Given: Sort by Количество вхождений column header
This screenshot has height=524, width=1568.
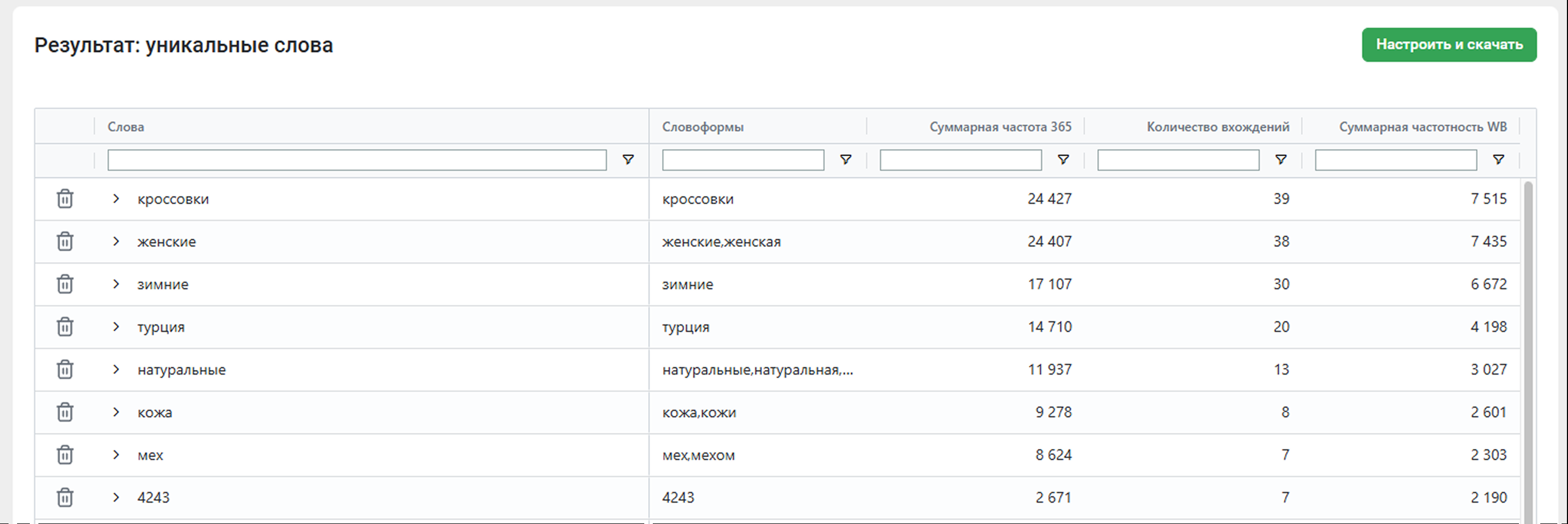Looking at the screenshot, I should 1218,127.
